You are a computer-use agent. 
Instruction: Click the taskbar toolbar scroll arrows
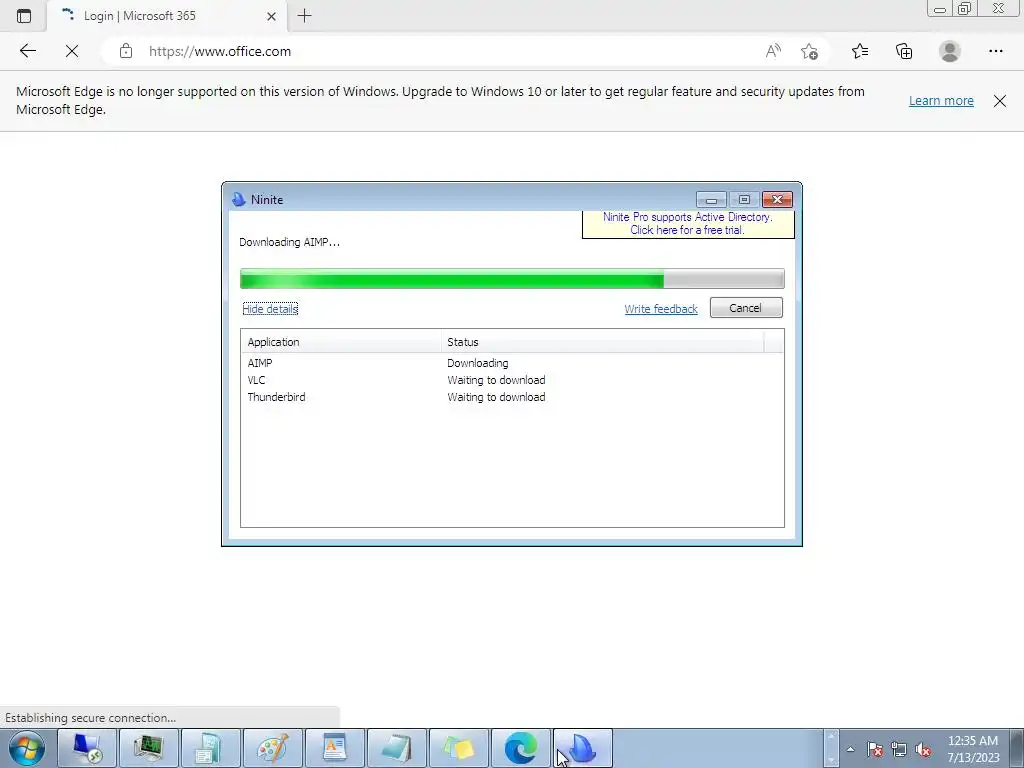pyautogui.click(x=831, y=748)
